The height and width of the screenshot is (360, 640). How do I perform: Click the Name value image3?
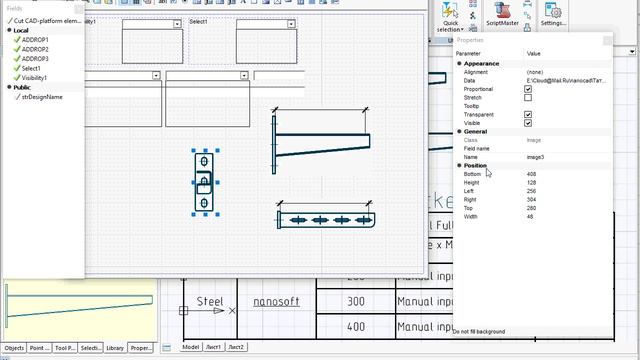(x=535, y=157)
